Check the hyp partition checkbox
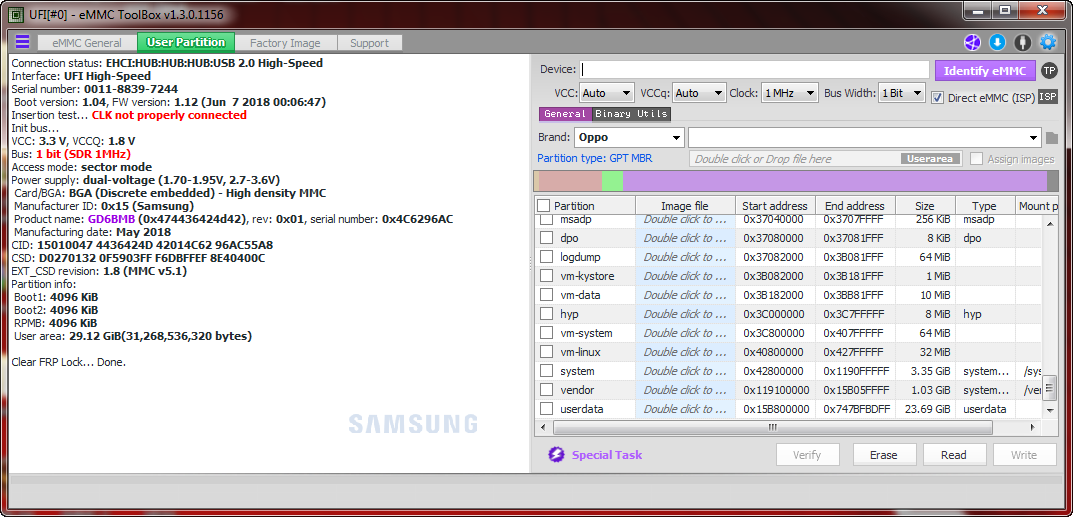The image size is (1073, 517). pyautogui.click(x=546, y=314)
